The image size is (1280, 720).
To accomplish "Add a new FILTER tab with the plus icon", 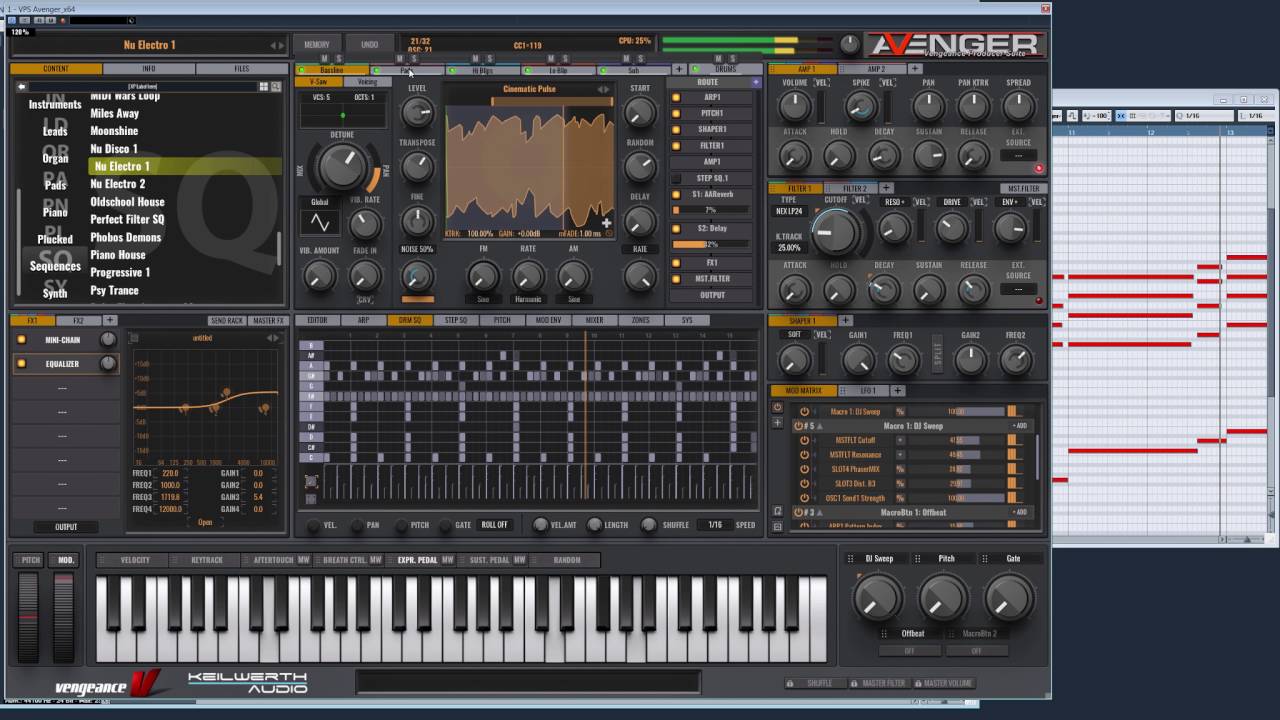I will (885, 188).
